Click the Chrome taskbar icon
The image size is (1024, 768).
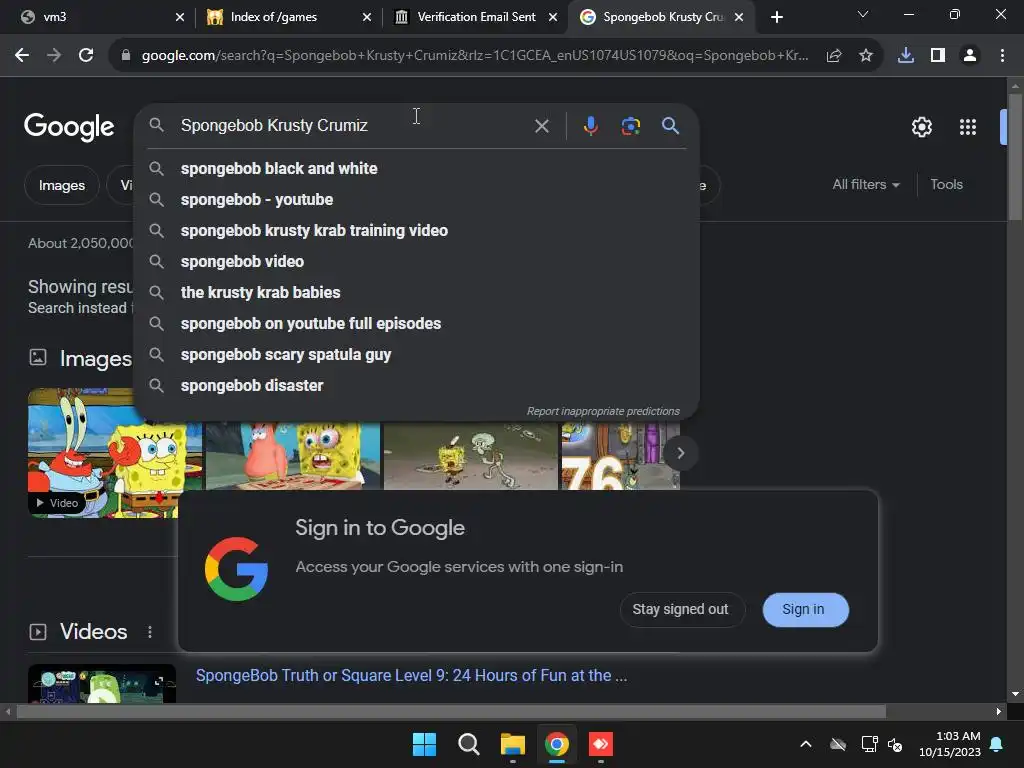pyautogui.click(x=556, y=744)
